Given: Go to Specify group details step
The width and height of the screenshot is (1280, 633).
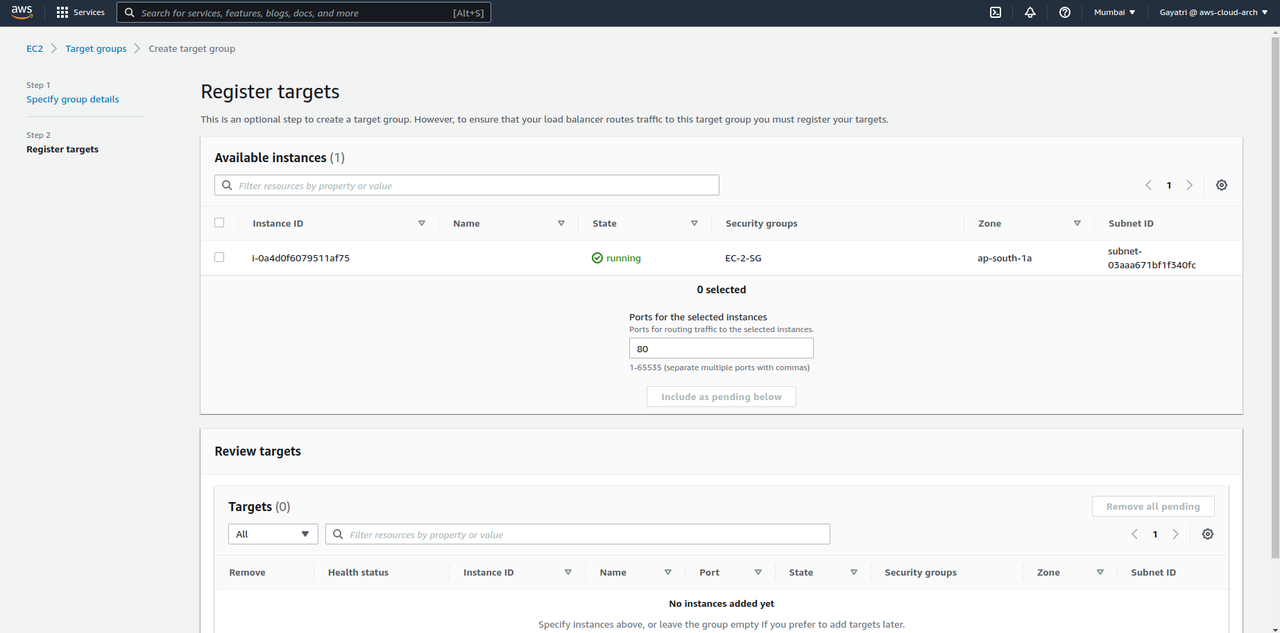Looking at the screenshot, I should pyautogui.click(x=72, y=99).
